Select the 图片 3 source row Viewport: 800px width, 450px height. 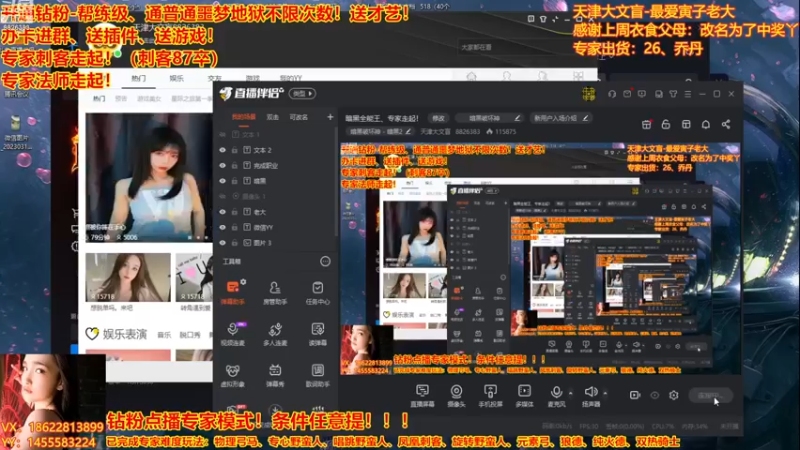276,243
